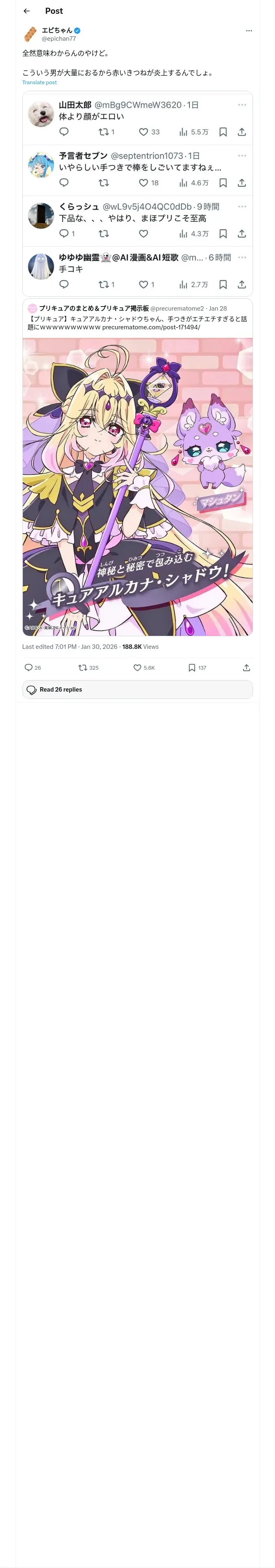Screen dimensions: 275x1568
Task: Reply to the post with 26 comments
Action: point(33,668)
